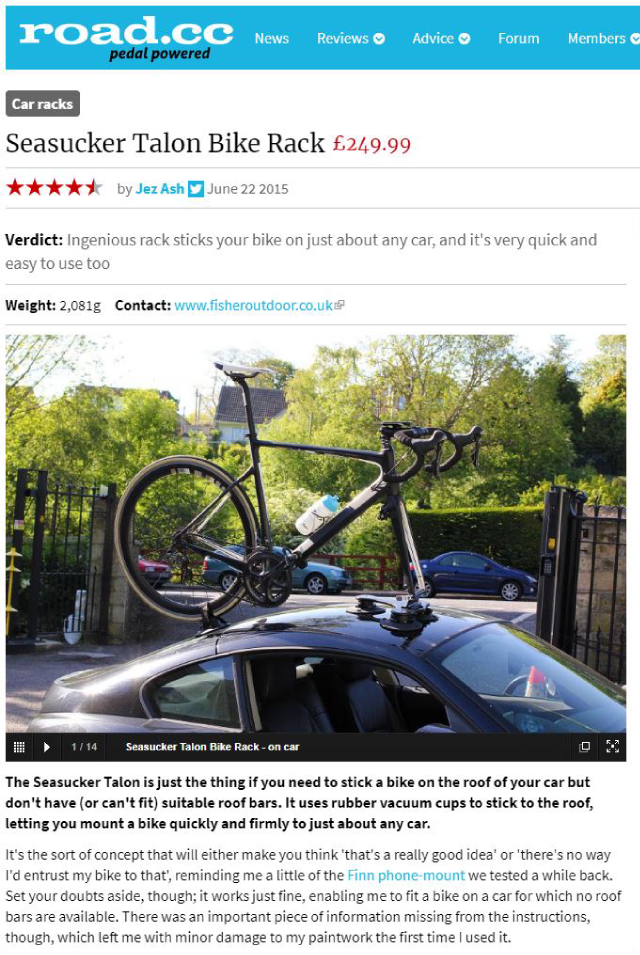Click the bike on car roof photo
This screenshot has width=640, height=955.
315,533
